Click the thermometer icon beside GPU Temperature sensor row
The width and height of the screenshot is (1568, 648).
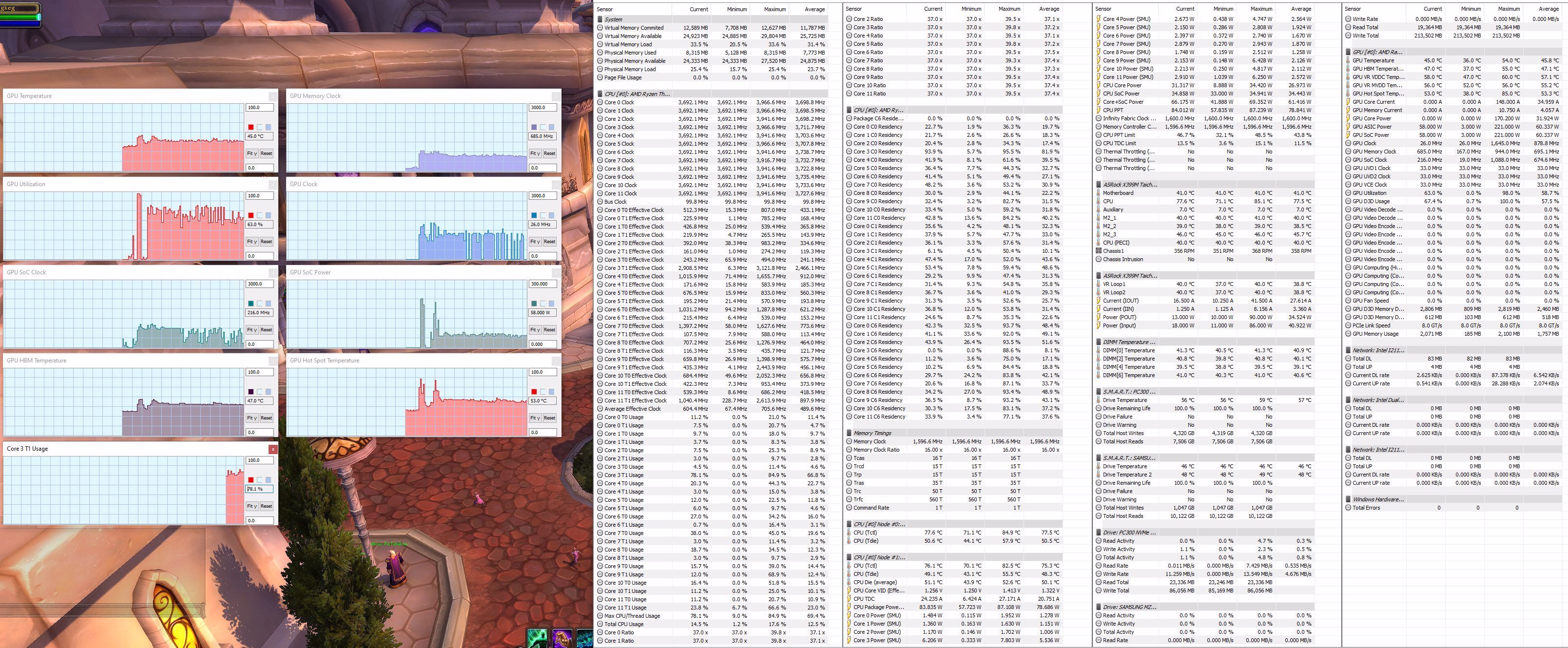pyautogui.click(x=1348, y=60)
